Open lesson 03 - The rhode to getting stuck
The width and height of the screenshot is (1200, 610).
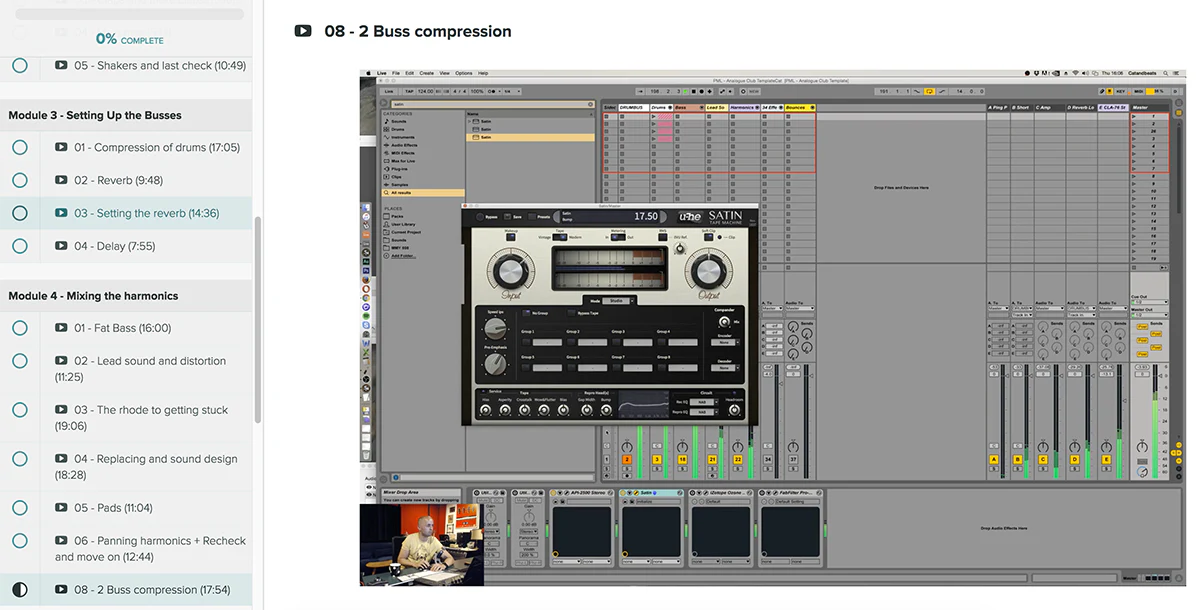pyautogui.click(x=150, y=410)
